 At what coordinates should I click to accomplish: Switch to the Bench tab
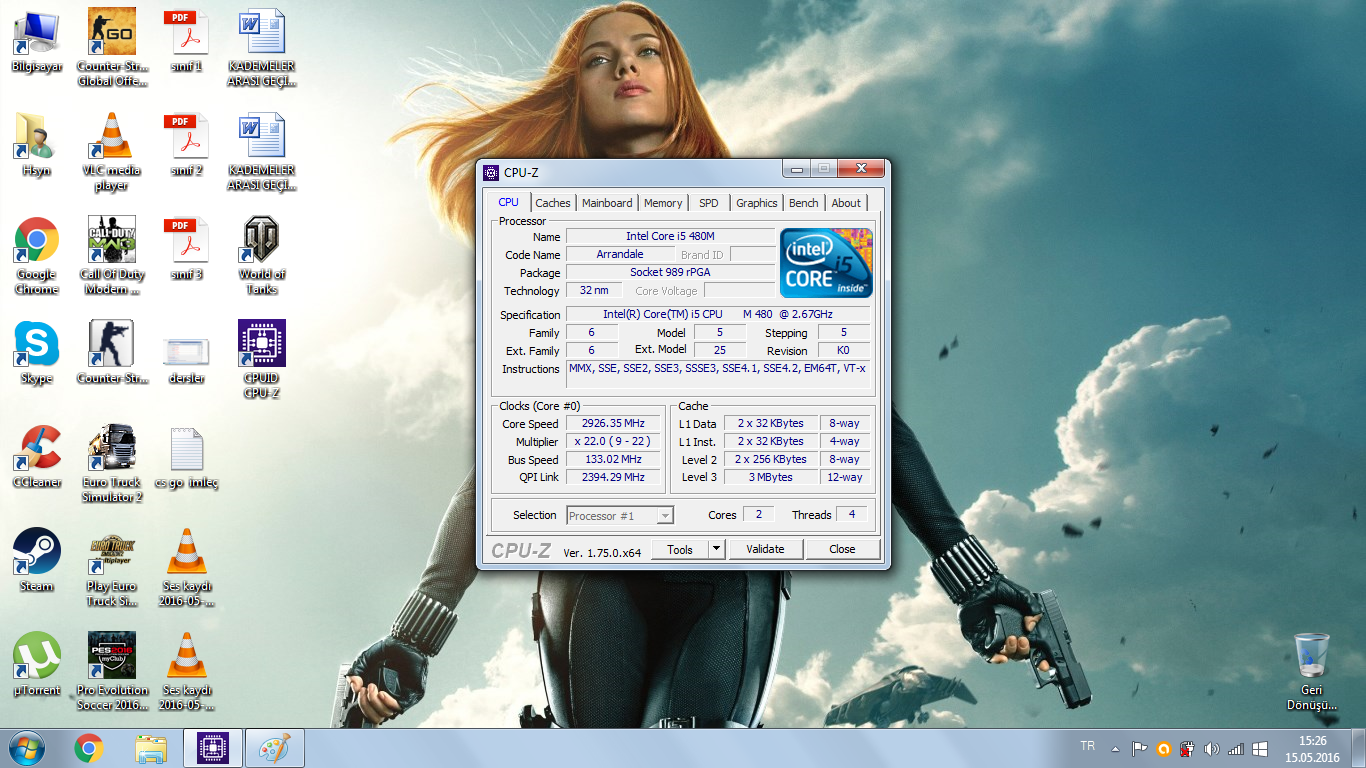tap(804, 203)
